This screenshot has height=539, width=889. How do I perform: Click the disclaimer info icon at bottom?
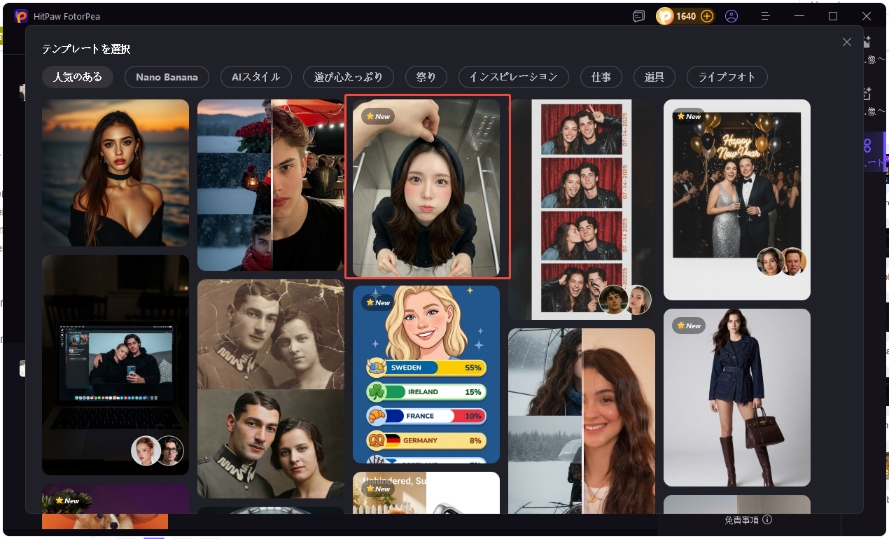(767, 520)
